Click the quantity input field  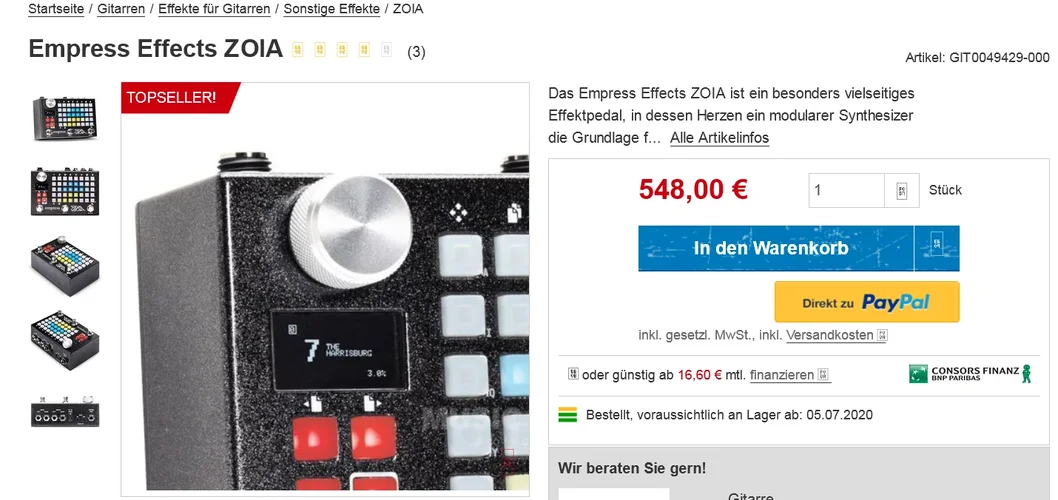[847, 190]
